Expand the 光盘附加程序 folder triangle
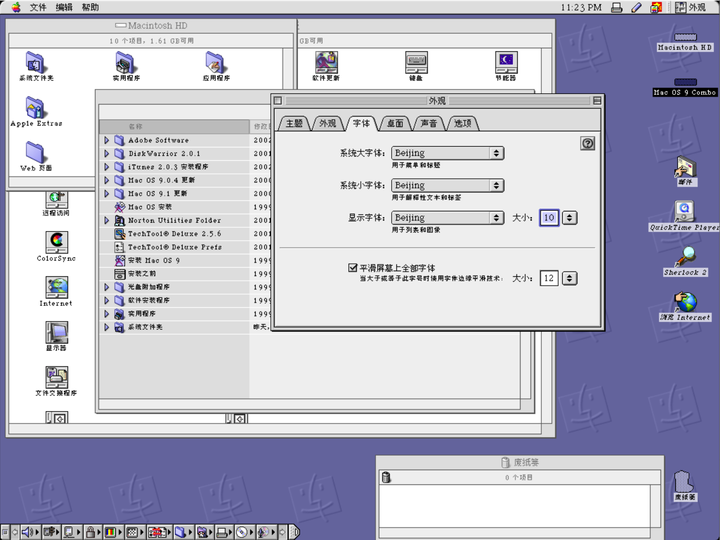This screenshot has width=720, height=540. [107, 287]
